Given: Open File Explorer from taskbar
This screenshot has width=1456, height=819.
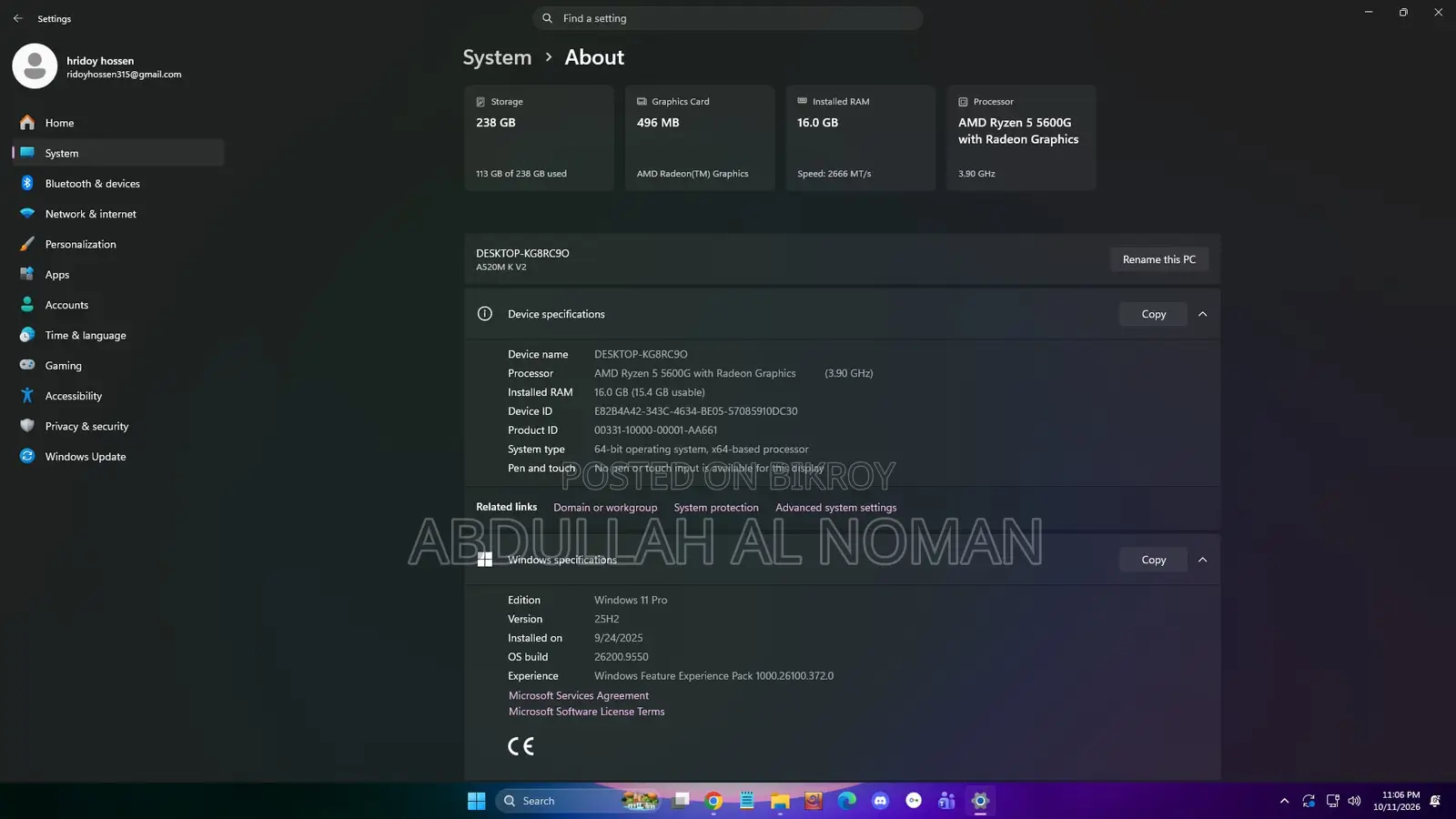Looking at the screenshot, I should tap(780, 801).
